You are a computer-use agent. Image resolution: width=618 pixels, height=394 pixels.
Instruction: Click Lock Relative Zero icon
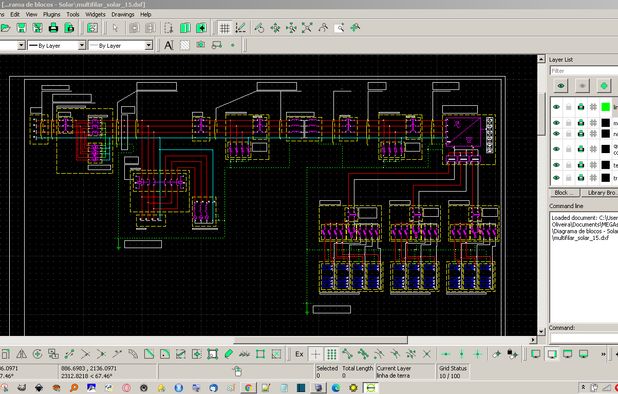(x=512, y=354)
